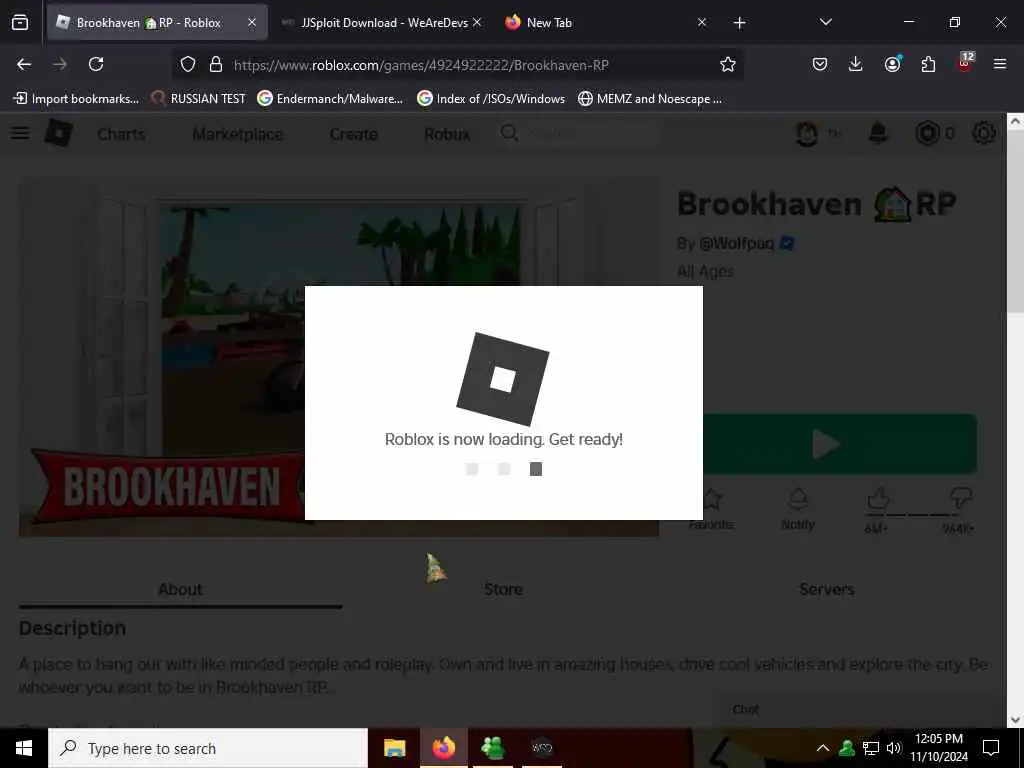Bookmark this page with star icon
Image resolution: width=1024 pixels, height=768 pixels.
(728, 64)
